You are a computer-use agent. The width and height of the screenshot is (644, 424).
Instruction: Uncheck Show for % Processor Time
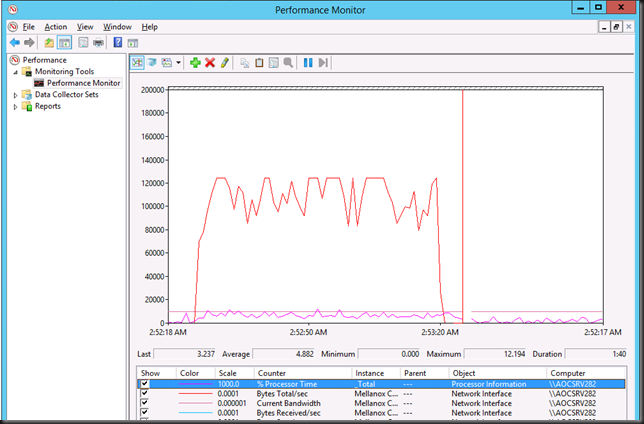tap(145, 384)
